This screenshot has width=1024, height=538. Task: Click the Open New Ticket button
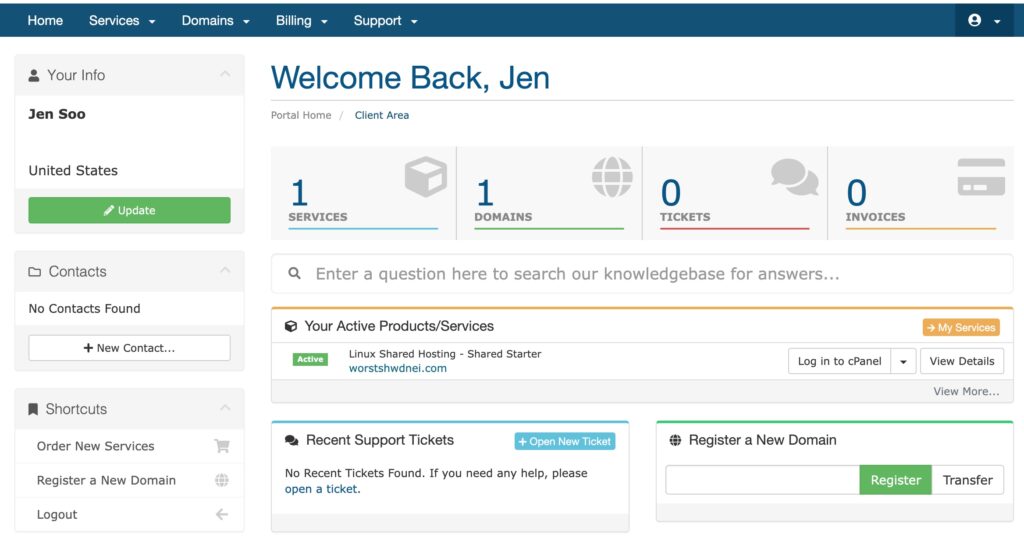565,441
